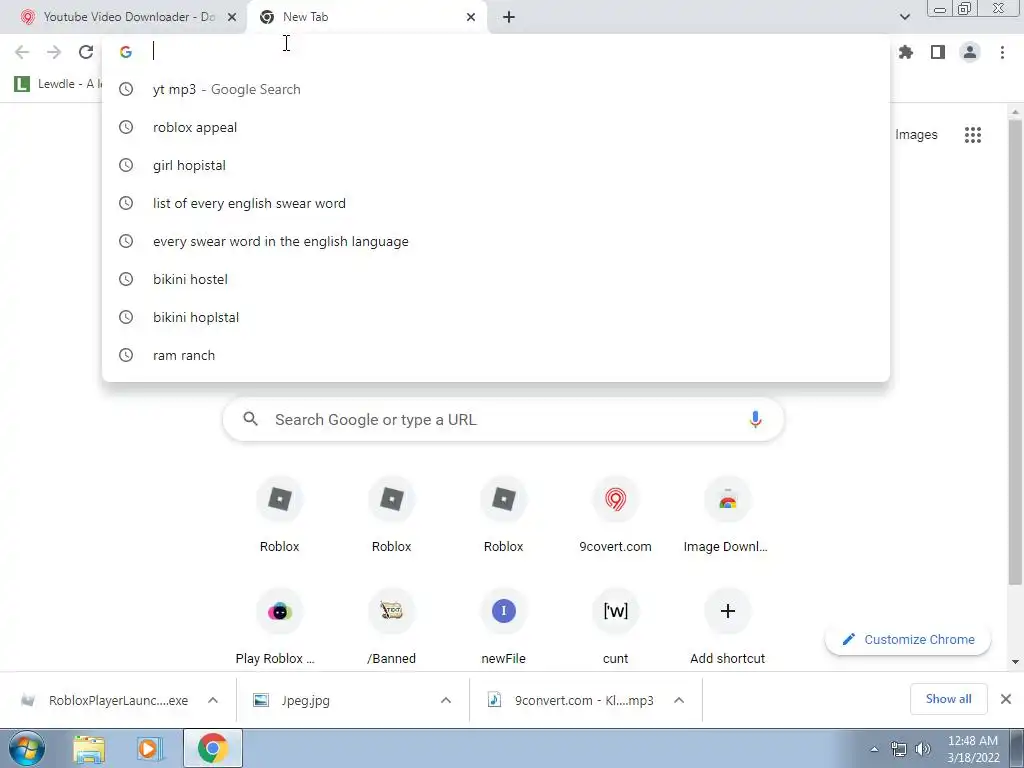Select 'every swear word in the english language'

[496, 241]
